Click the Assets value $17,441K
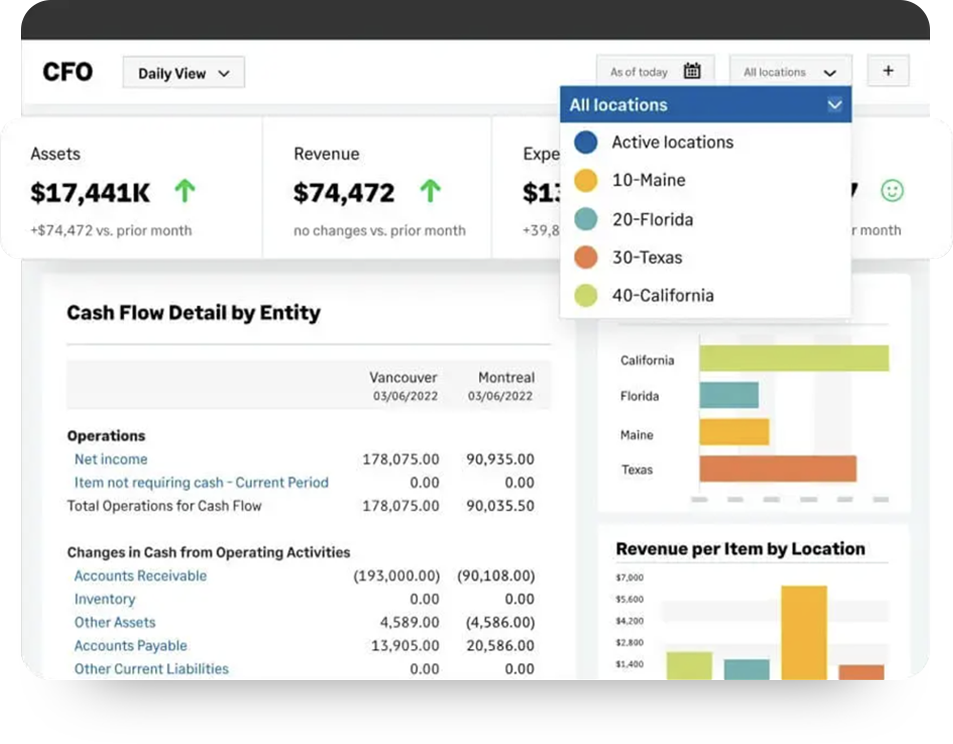953x744 pixels. pyautogui.click(x=90, y=193)
